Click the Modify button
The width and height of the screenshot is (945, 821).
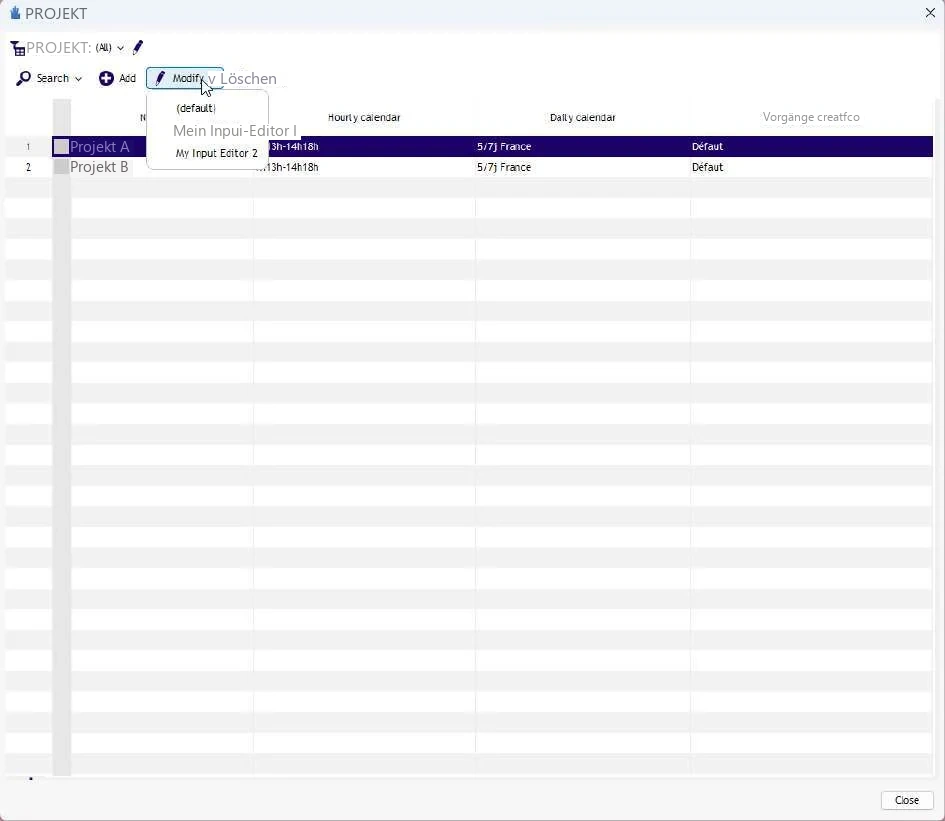(x=184, y=78)
